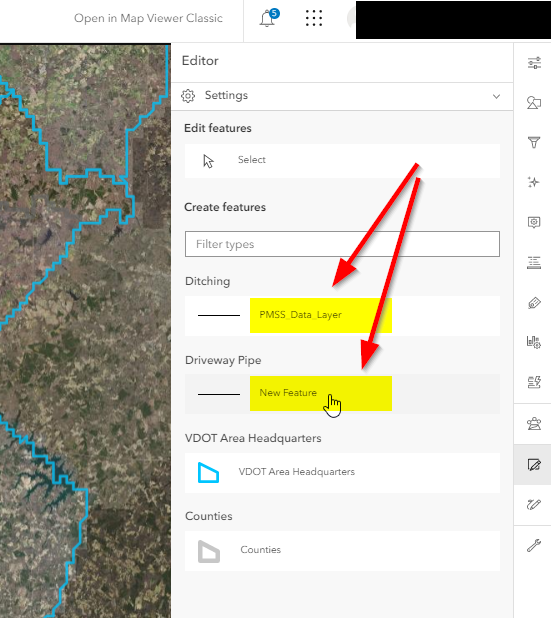551x618 pixels.
Task: Click the Filter types input field
Action: point(342,244)
